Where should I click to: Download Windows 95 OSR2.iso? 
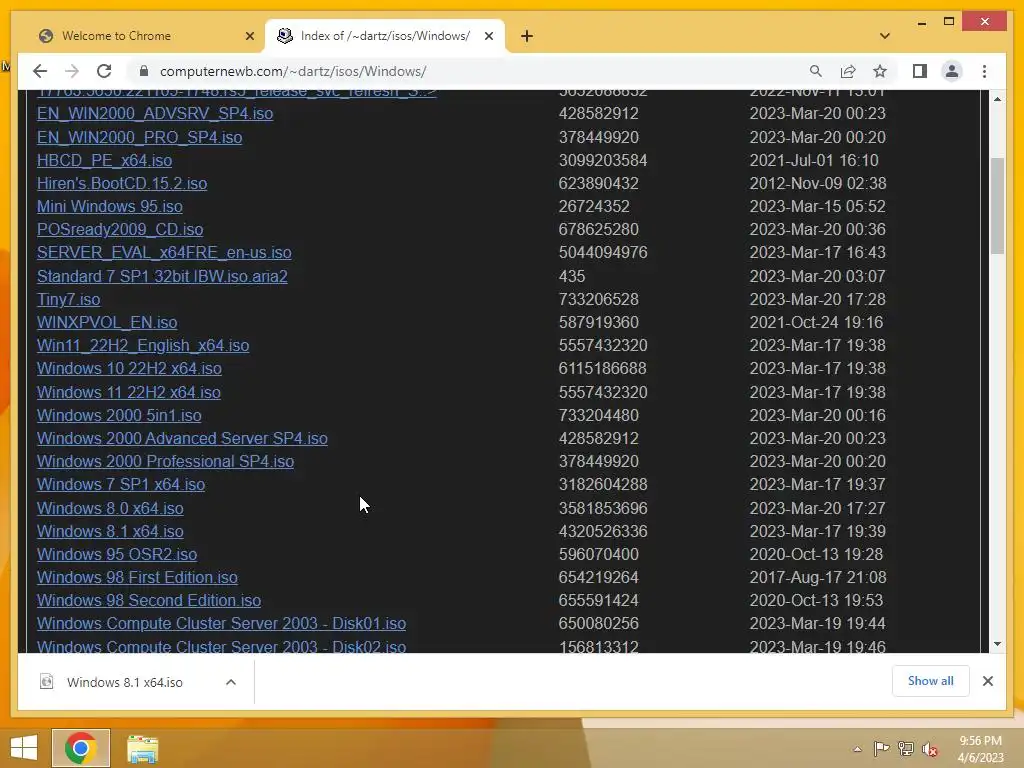coord(117,554)
